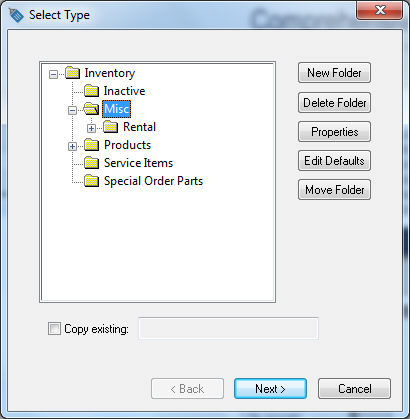This screenshot has width=410, height=419.
Task: Expand the Products folder node
Action: 72,146
